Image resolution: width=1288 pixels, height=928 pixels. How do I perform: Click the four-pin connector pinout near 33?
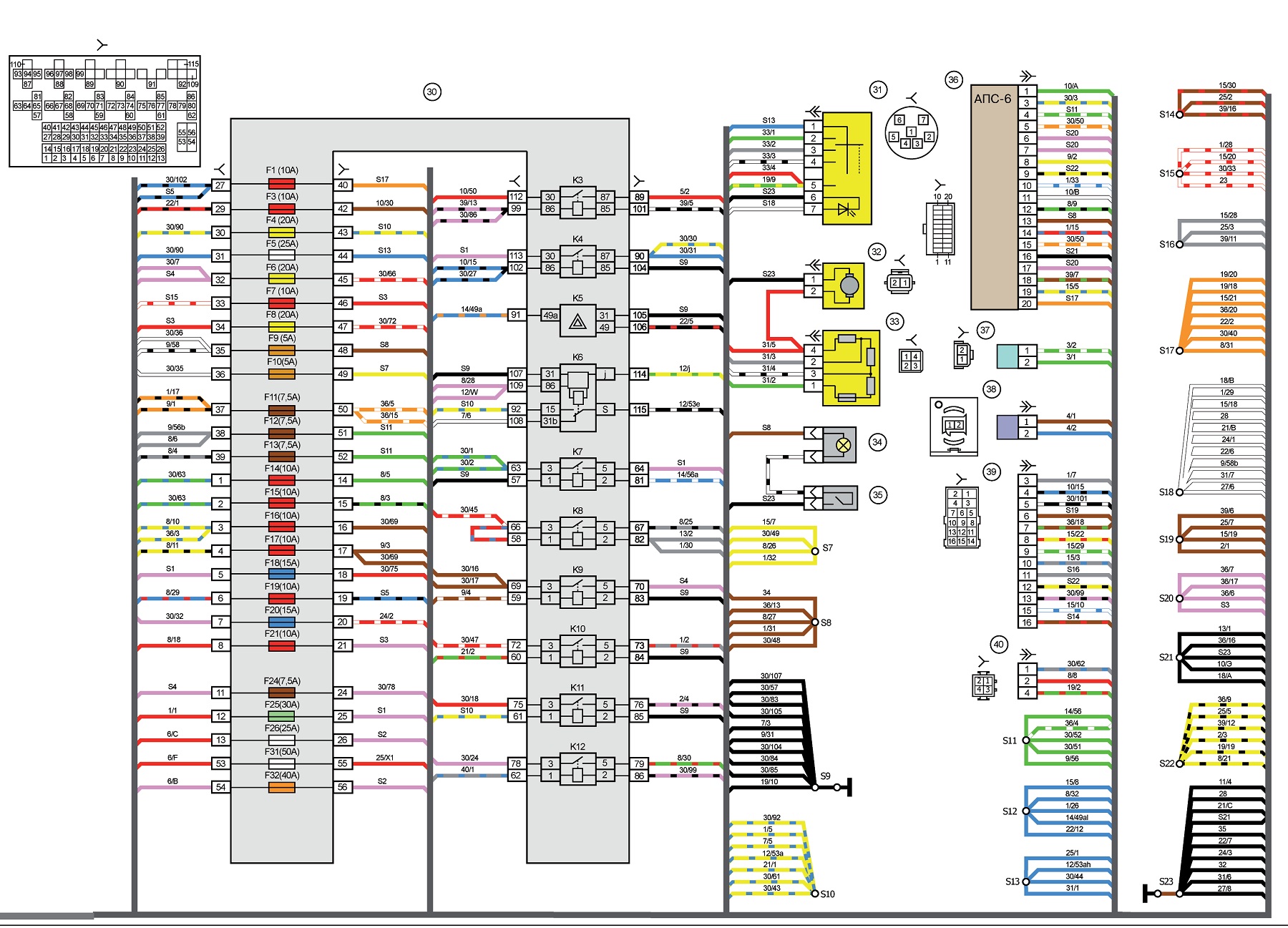pos(911,361)
